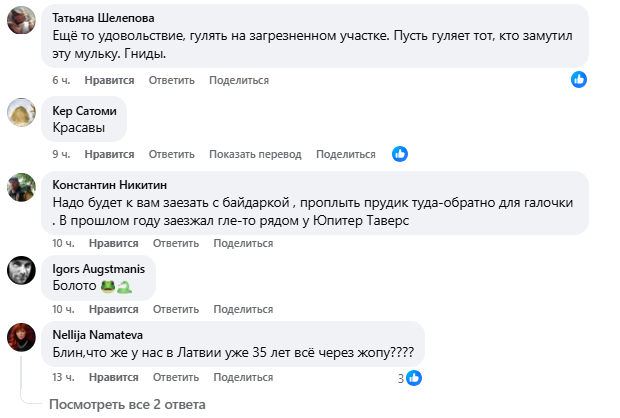Viewport: 620px width, 418px height.
Task: Click like reaction icon on Татьяна Шелепова's comment
Action: click(x=578, y=79)
